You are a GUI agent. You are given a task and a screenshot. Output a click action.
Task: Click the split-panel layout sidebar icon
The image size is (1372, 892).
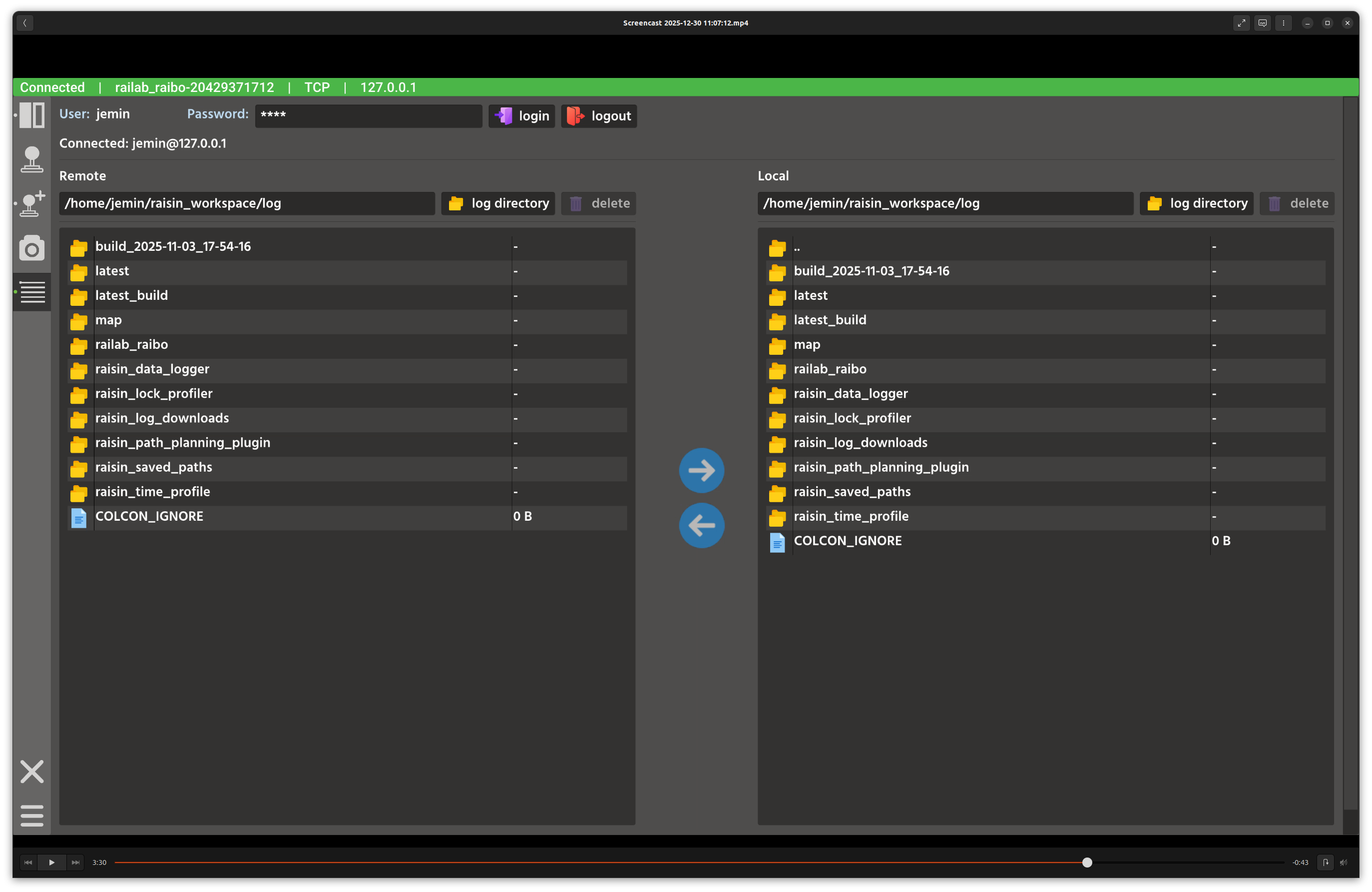(31, 115)
